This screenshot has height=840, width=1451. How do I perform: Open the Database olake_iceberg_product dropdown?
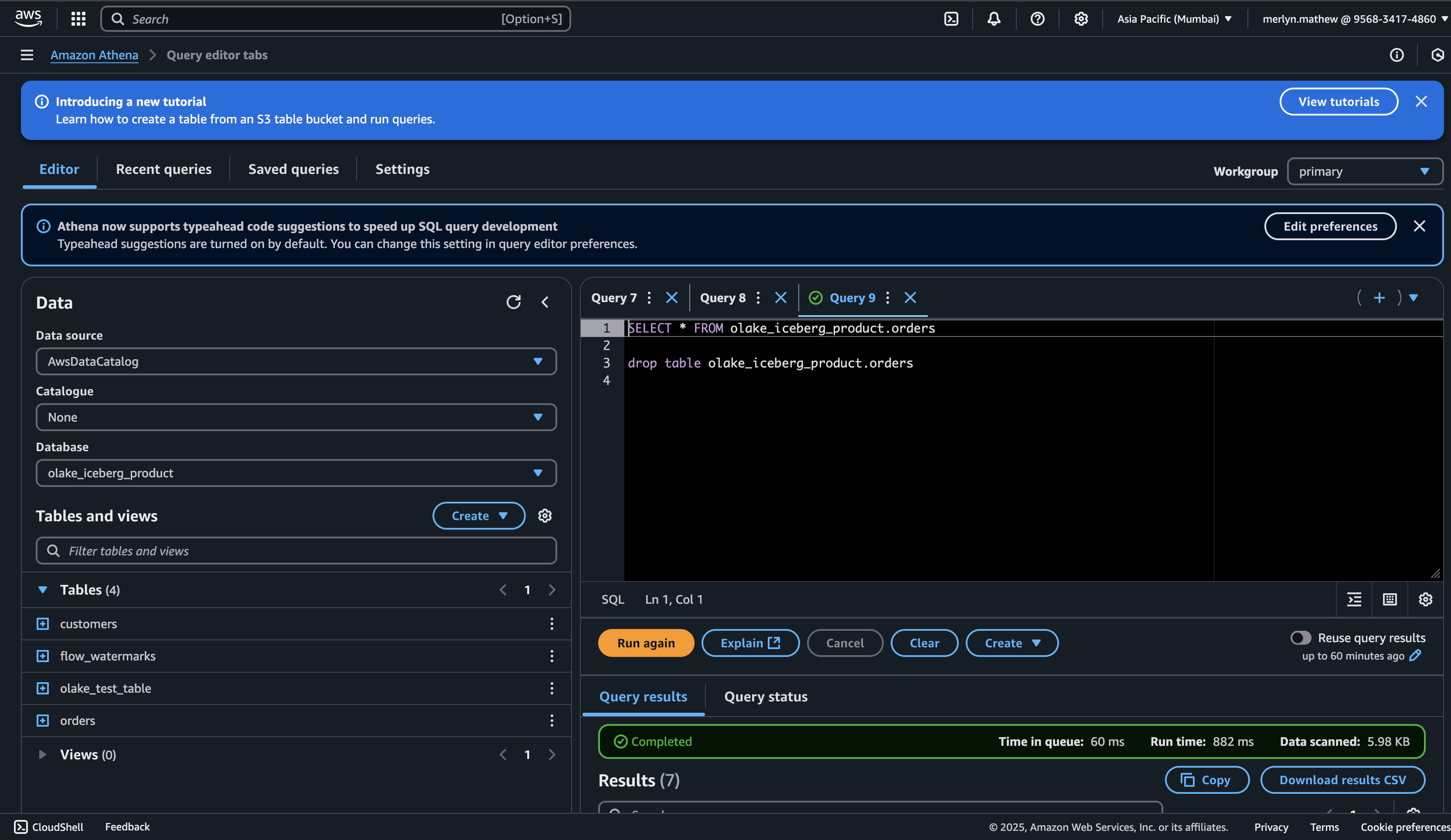(x=296, y=473)
